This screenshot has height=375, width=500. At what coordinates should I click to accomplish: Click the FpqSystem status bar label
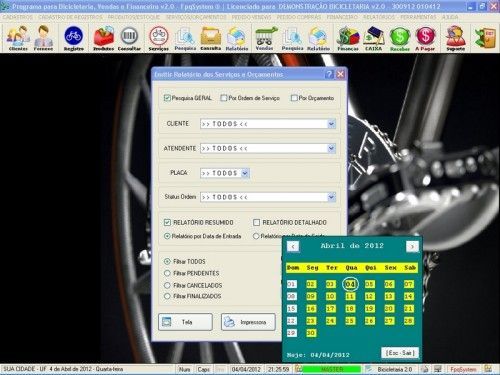point(464,369)
